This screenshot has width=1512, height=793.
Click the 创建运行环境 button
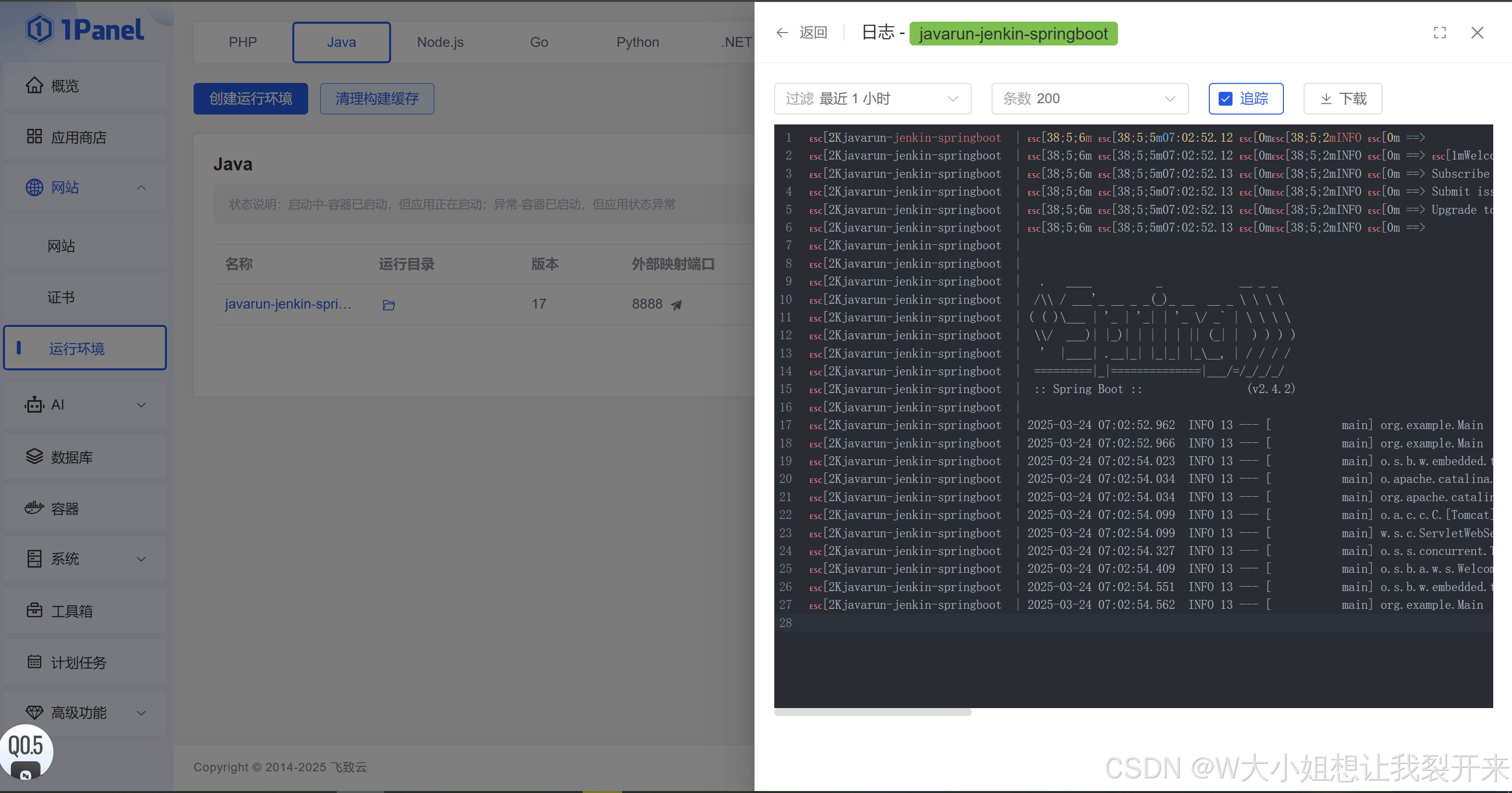pyautogui.click(x=251, y=99)
